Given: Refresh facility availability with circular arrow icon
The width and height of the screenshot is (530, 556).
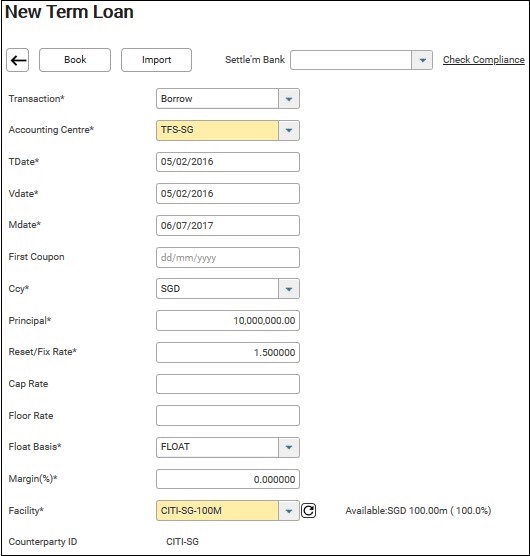Looking at the screenshot, I should pyautogui.click(x=308, y=511).
